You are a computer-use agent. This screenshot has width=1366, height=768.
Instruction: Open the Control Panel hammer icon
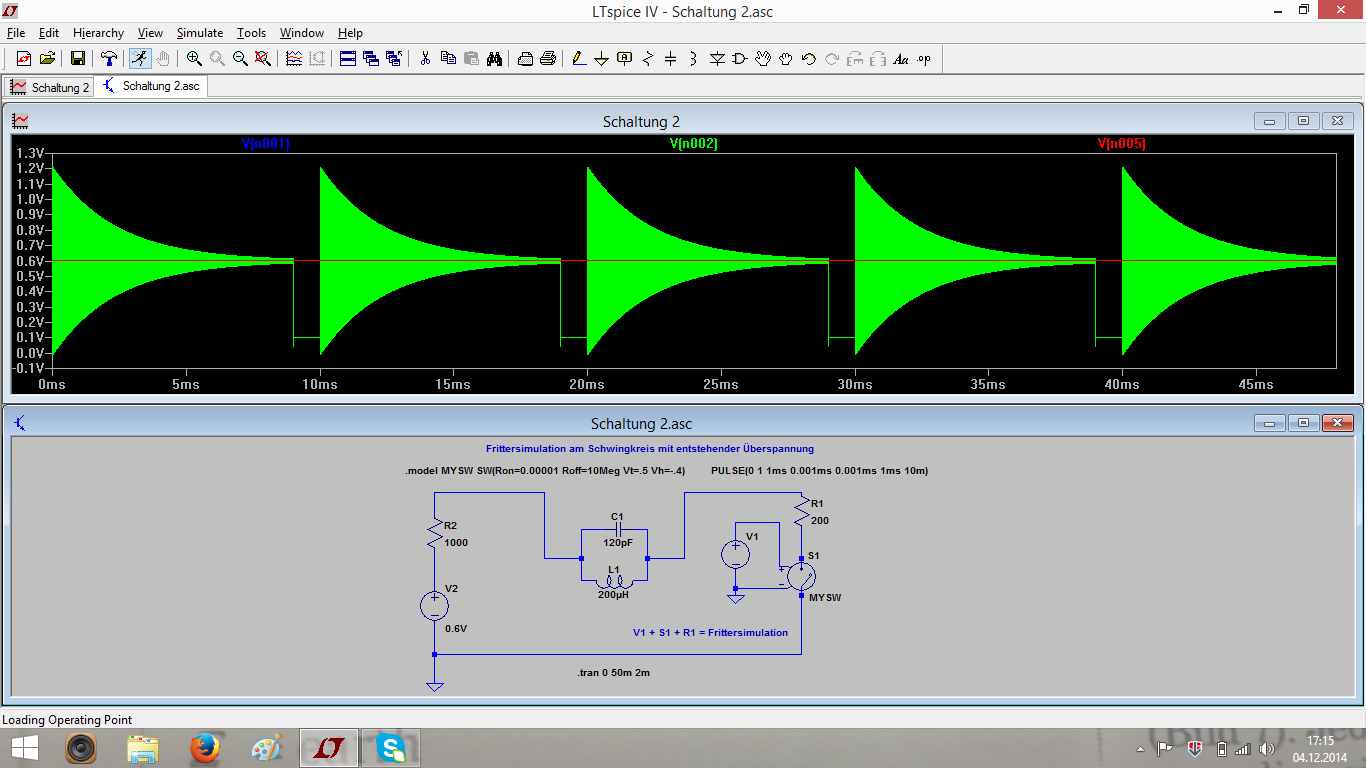pyautogui.click(x=109, y=59)
